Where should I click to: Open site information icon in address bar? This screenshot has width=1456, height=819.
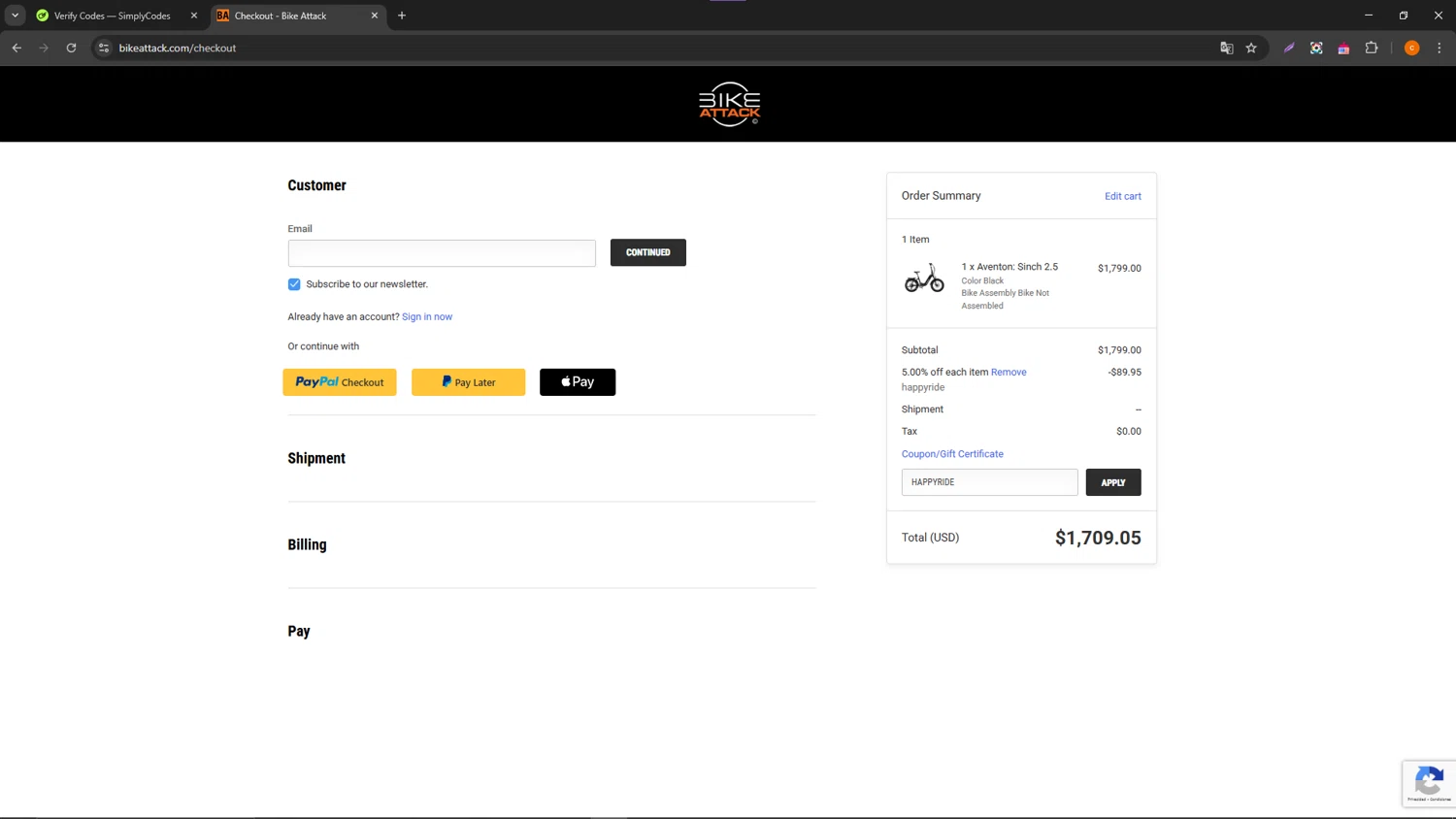104,48
